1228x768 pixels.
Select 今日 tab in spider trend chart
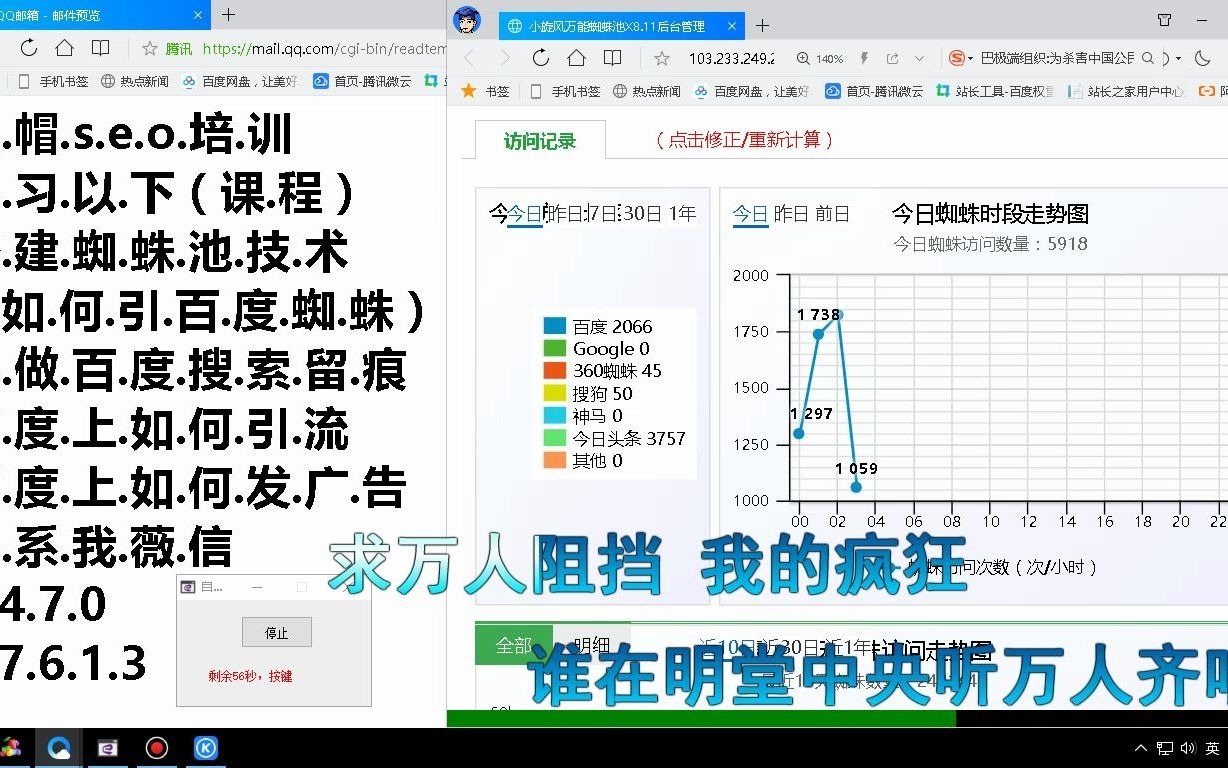click(750, 213)
